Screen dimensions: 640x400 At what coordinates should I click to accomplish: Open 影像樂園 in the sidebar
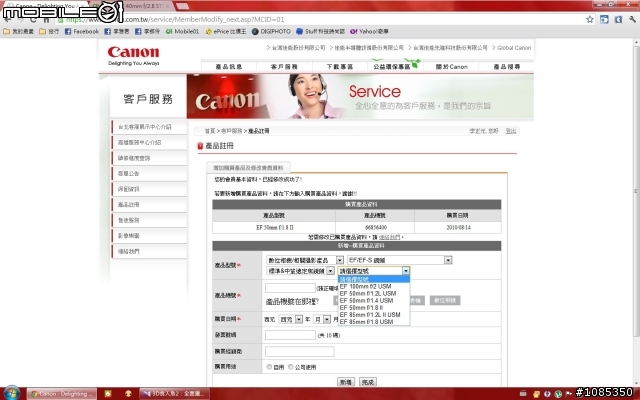[x=149, y=236]
